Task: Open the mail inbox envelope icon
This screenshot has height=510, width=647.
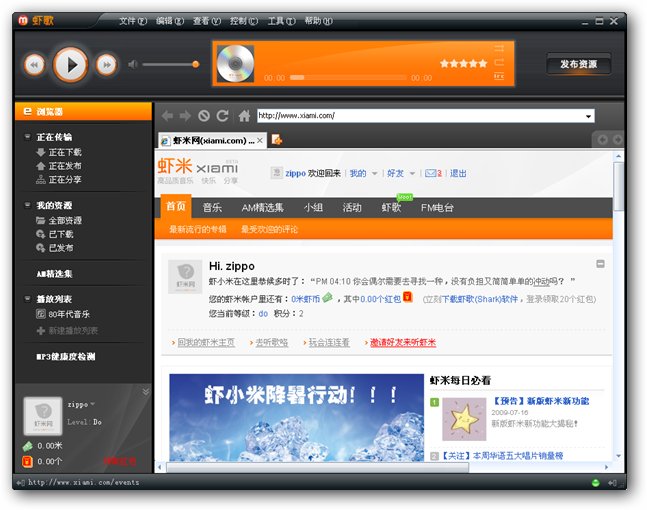Action: tap(431, 173)
